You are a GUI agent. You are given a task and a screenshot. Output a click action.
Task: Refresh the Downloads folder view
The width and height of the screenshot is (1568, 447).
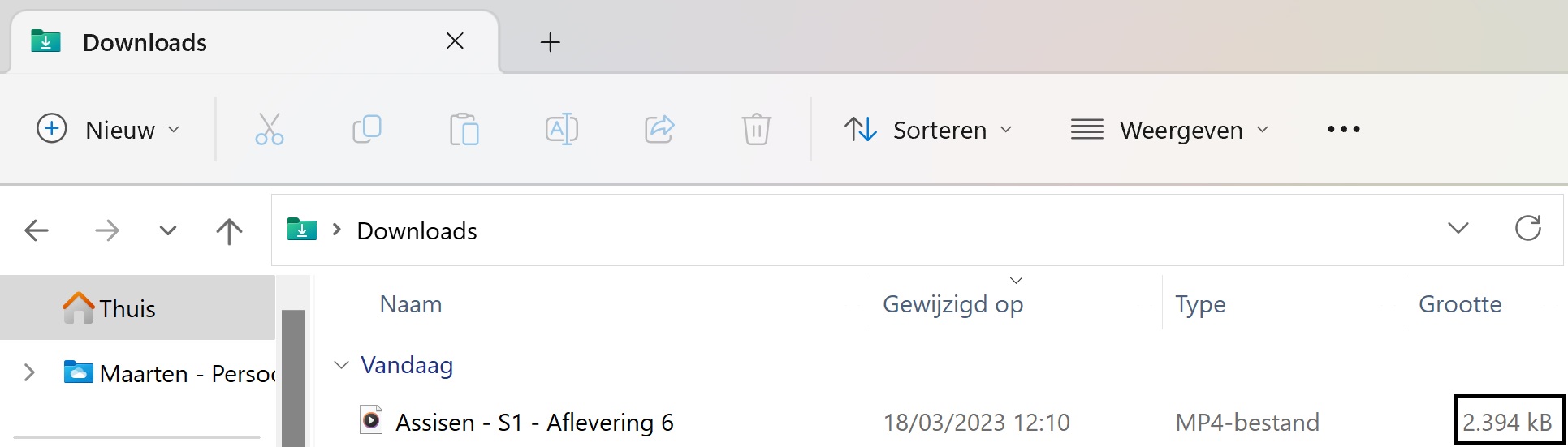pyautogui.click(x=1527, y=229)
